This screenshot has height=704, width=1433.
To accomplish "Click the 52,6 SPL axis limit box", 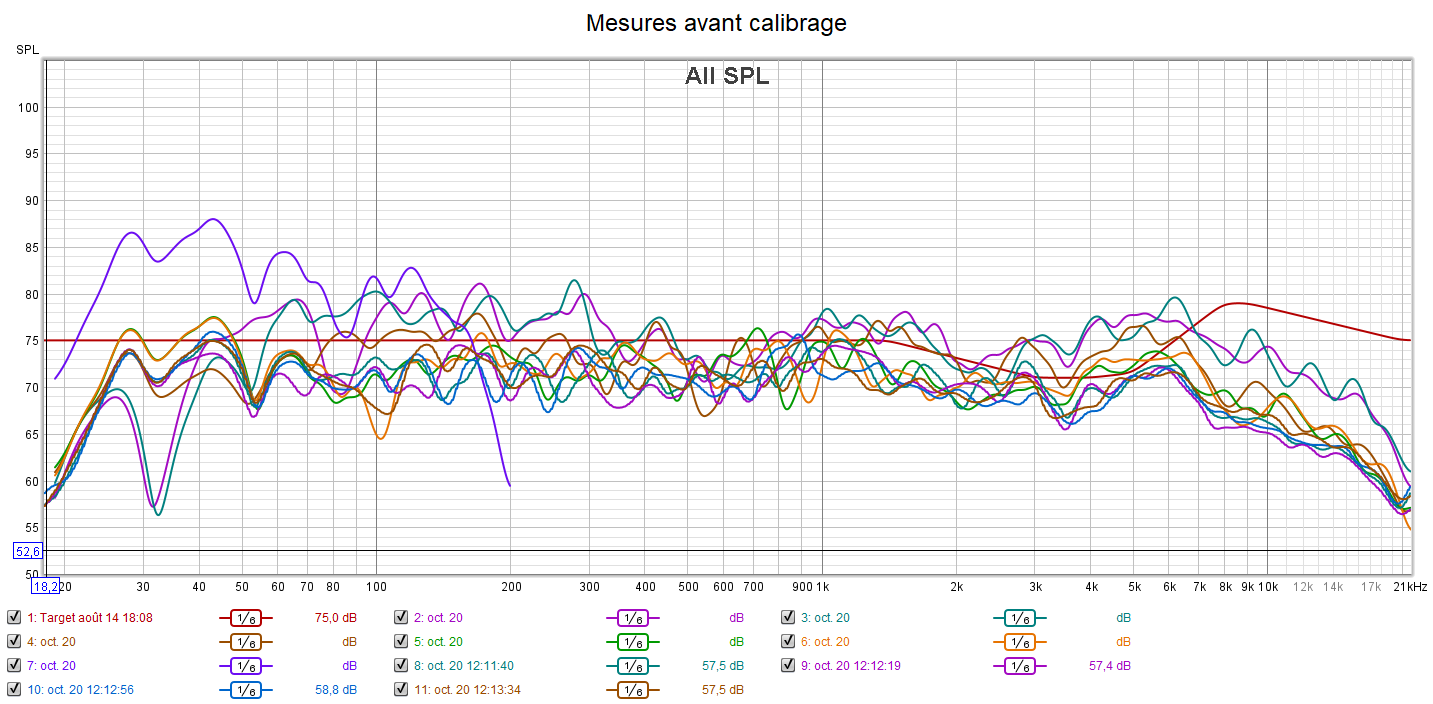I will pyautogui.click(x=27, y=551).
